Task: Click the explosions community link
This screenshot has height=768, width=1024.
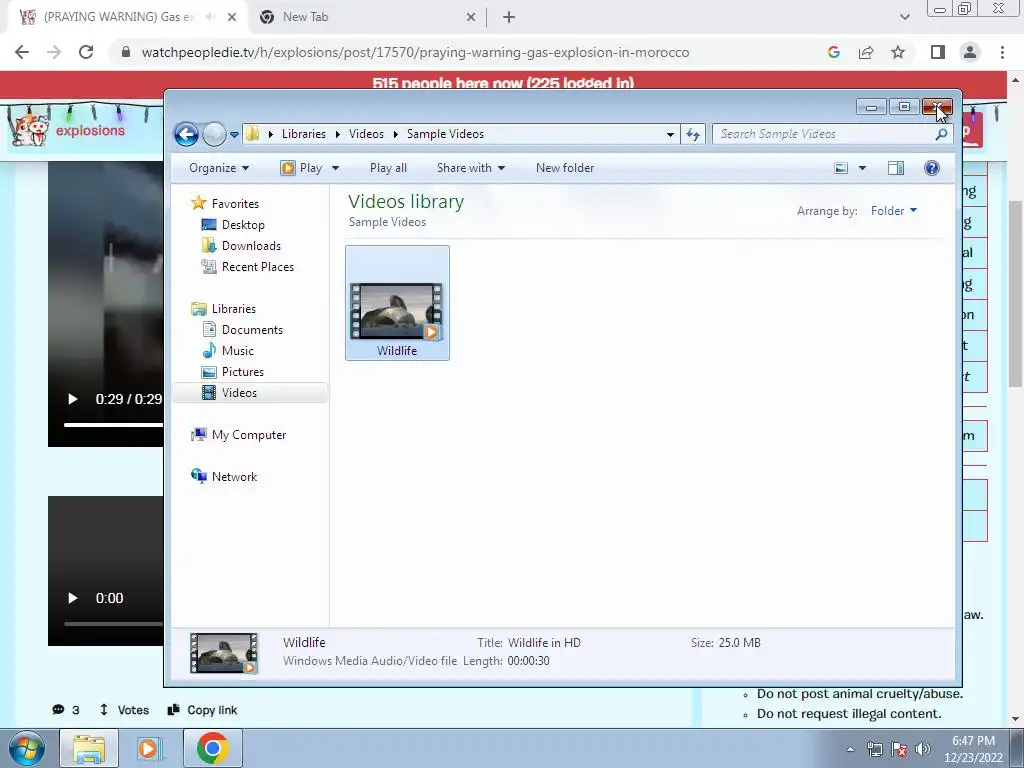Action: coord(90,131)
